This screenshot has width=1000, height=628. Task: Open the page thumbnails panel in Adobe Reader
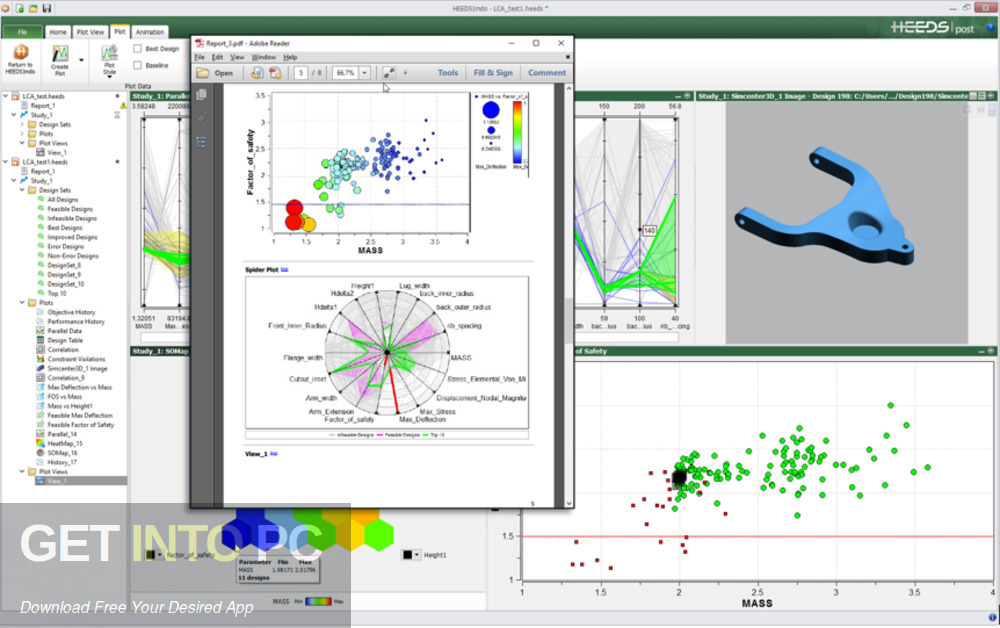point(202,95)
